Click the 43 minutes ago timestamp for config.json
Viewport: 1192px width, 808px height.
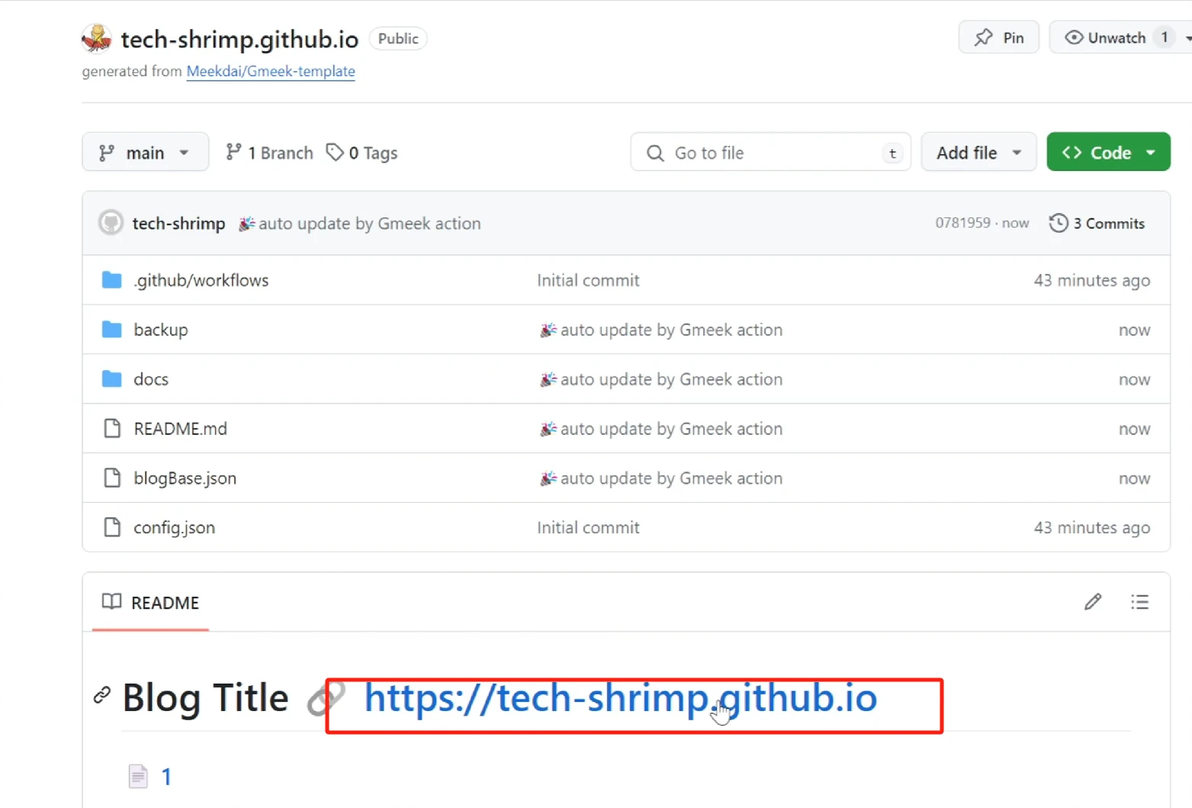[x=1092, y=528]
